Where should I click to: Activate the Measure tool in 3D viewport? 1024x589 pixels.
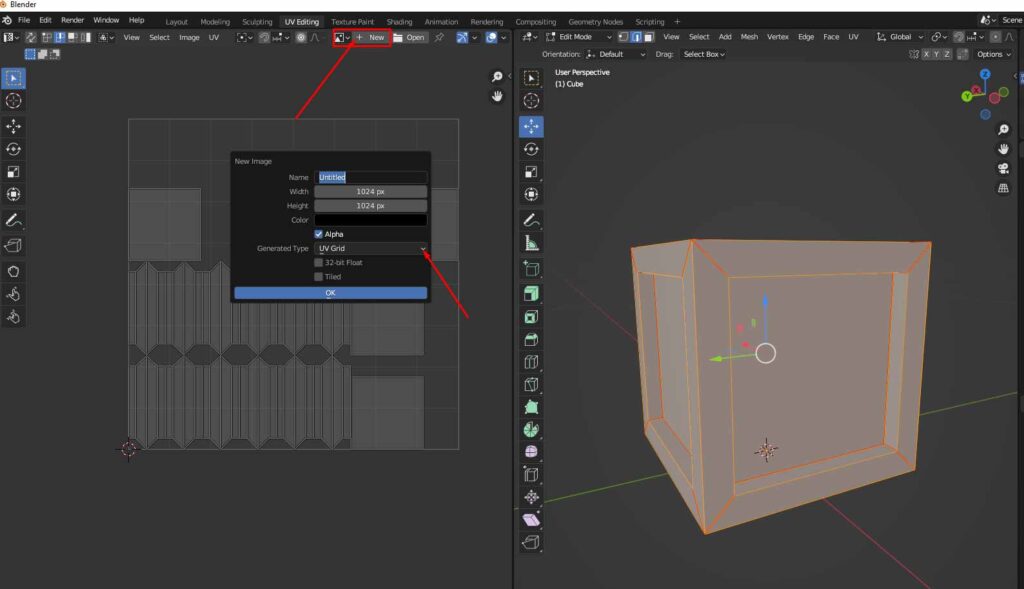[x=531, y=243]
